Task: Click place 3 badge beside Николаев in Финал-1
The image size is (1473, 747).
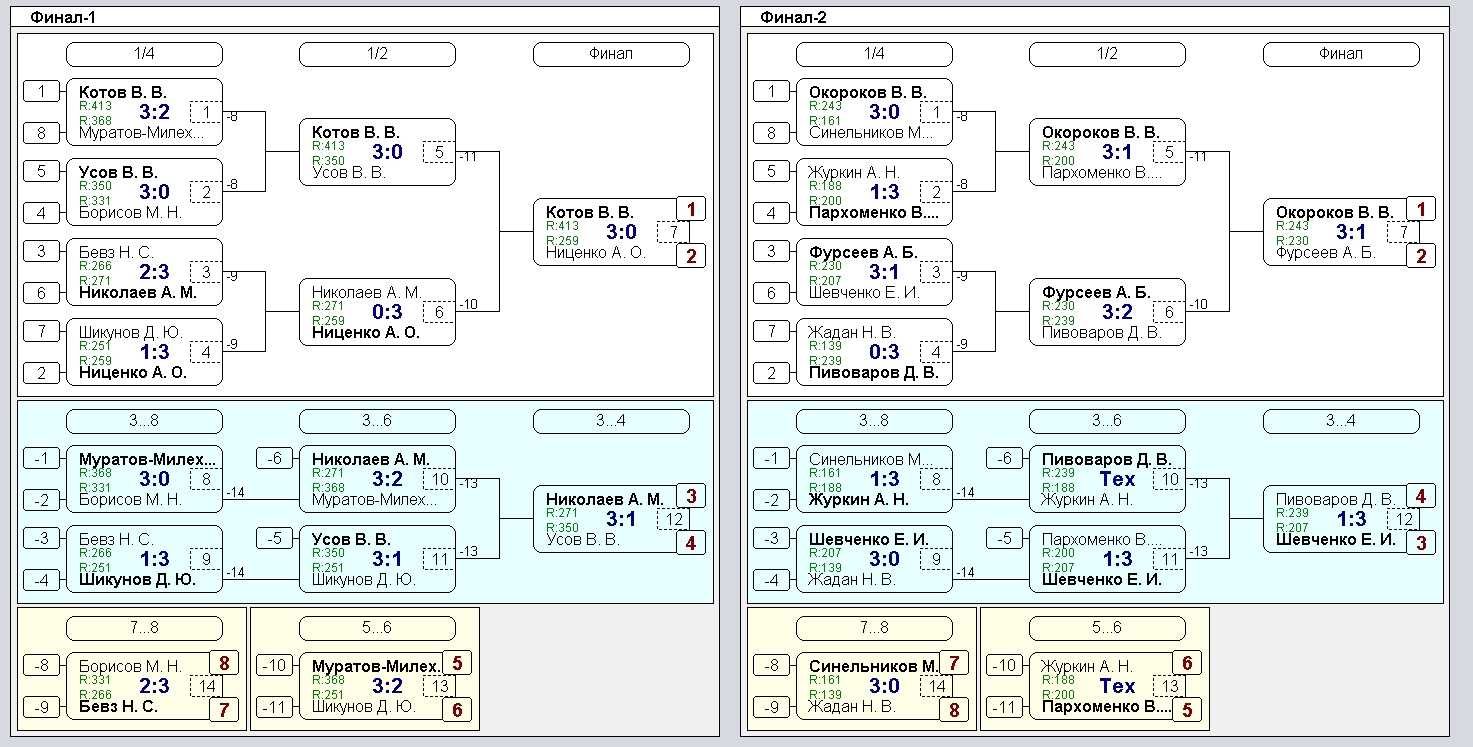Action: click(x=691, y=496)
